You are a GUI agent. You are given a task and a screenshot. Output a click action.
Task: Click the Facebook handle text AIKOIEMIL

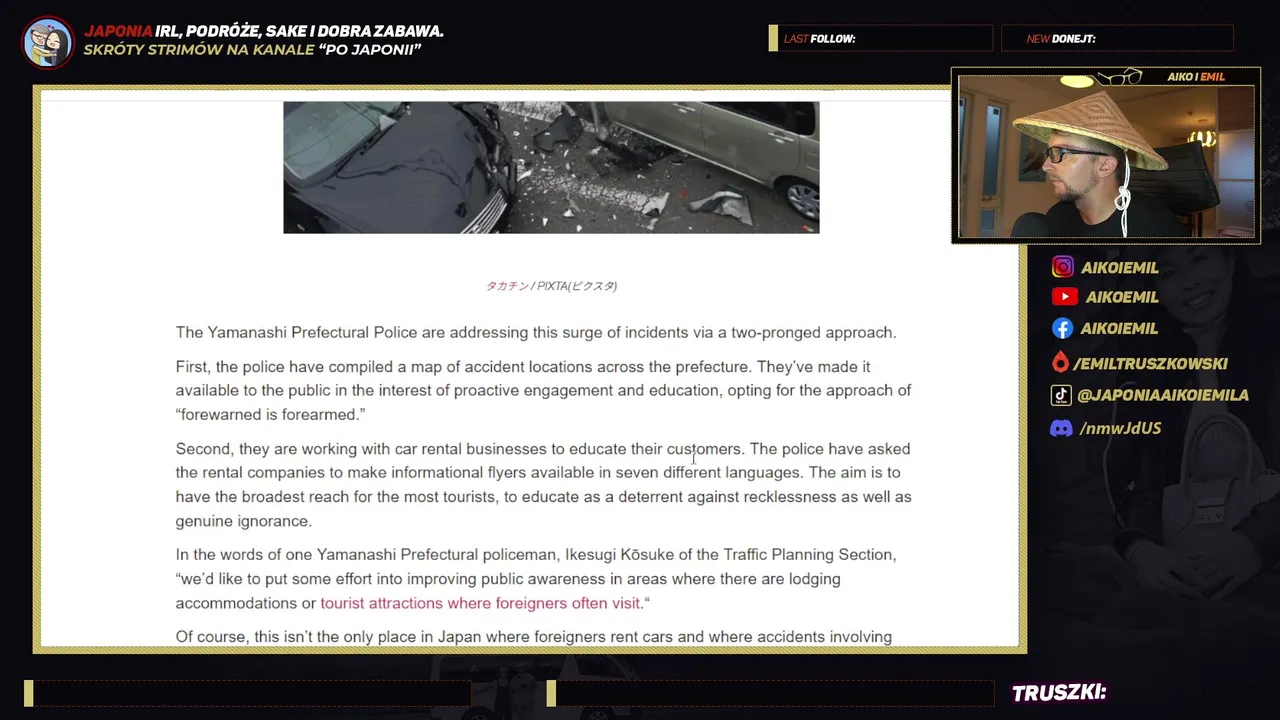point(1119,329)
